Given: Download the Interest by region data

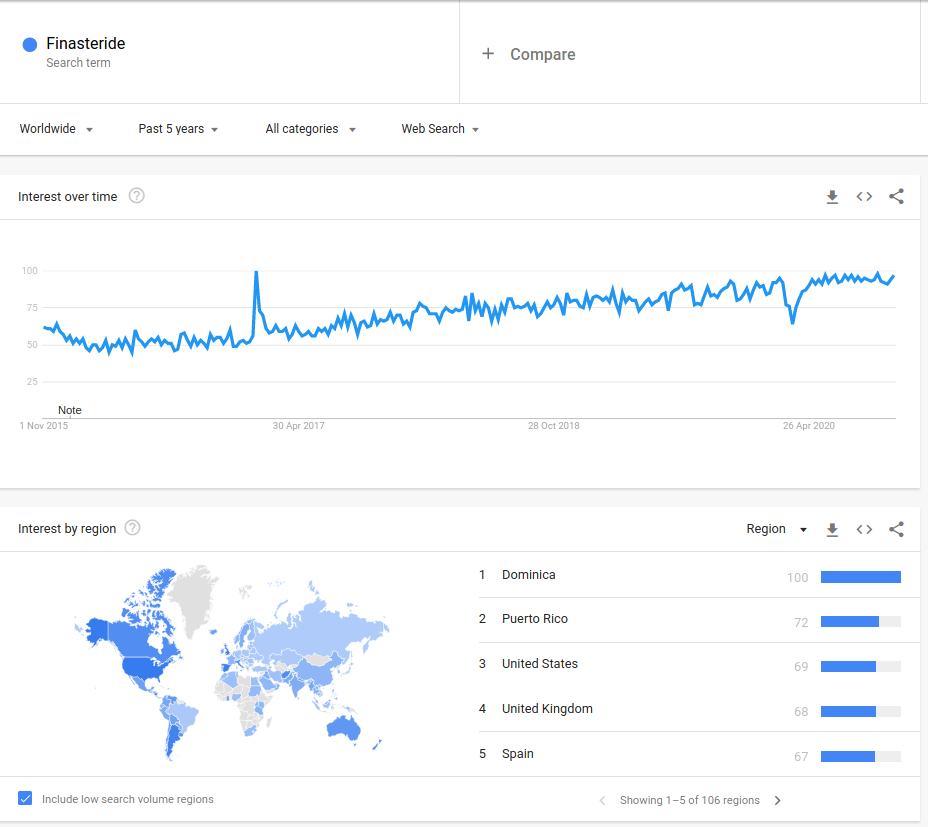Looking at the screenshot, I should (x=832, y=530).
